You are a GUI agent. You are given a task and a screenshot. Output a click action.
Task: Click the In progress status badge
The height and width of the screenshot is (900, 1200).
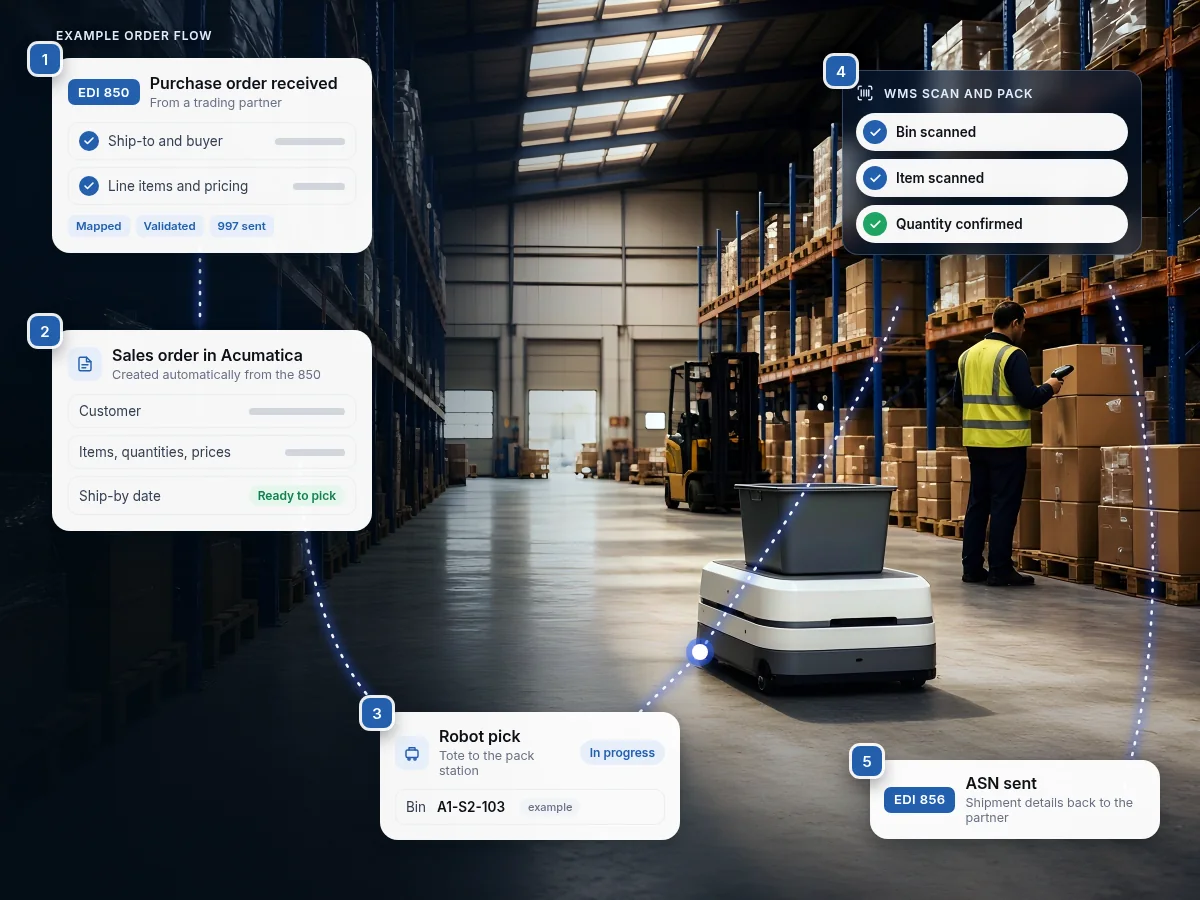622,753
